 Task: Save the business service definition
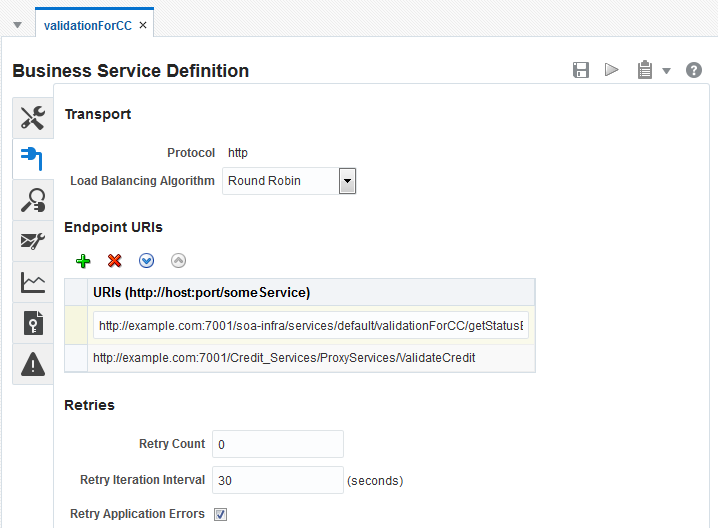[580, 70]
